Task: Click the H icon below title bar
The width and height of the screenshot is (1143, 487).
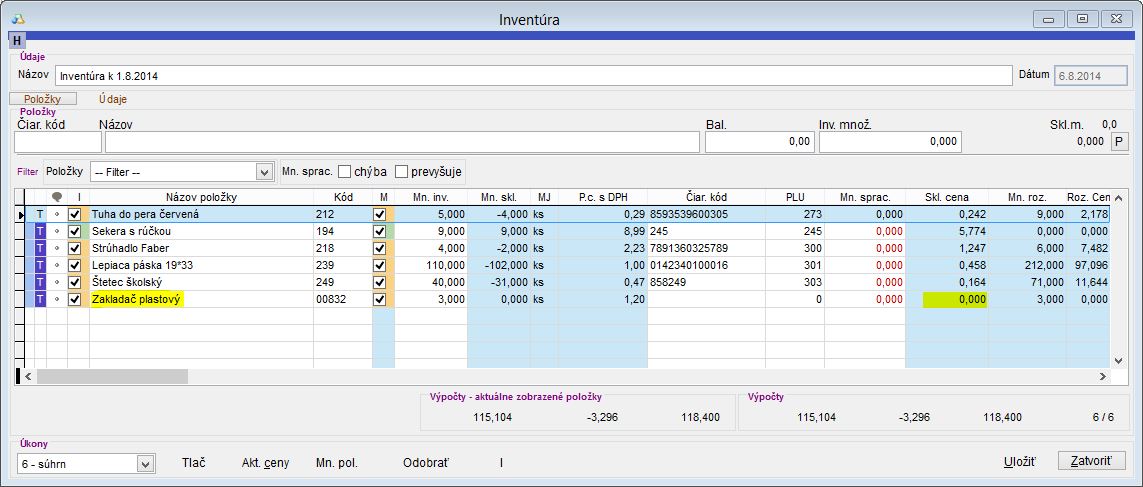Action: click(17, 40)
